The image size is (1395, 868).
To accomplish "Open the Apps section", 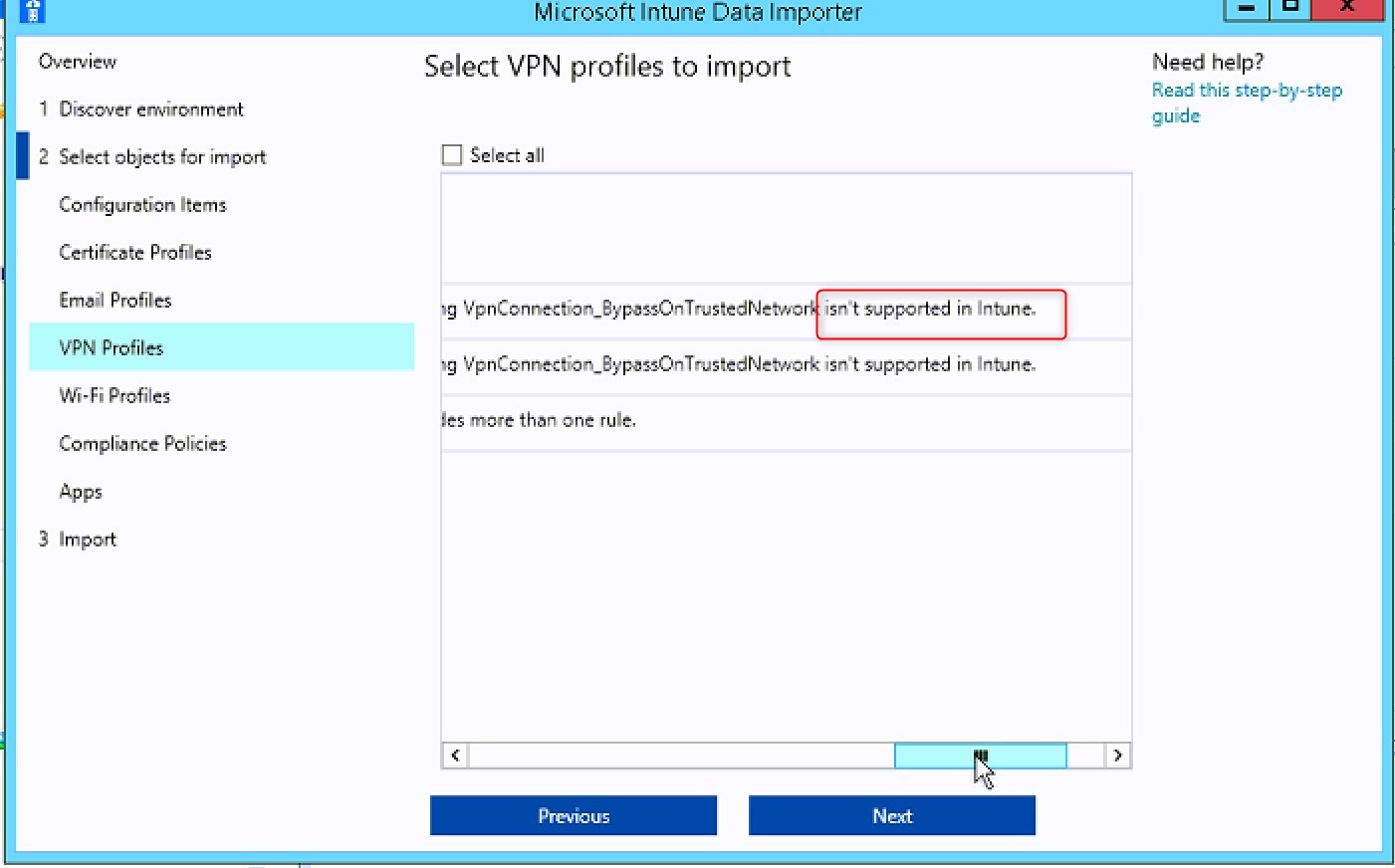I will tap(81, 492).
